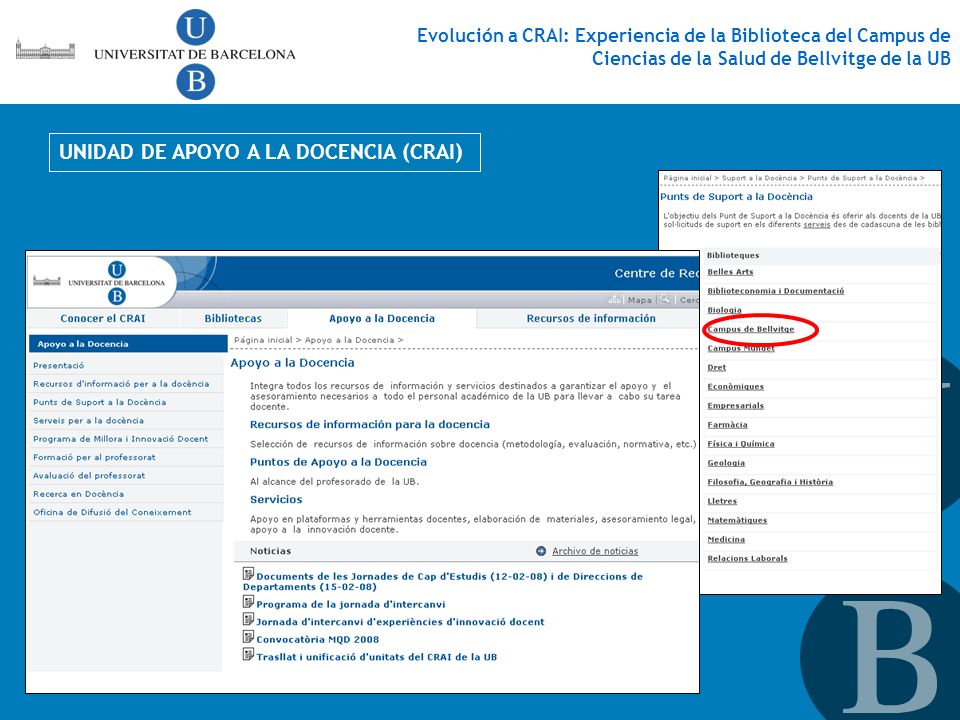Click Página inicial in the CRAI breadcrumb
This screenshot has width=960, height=720.
tap(263, 340)
